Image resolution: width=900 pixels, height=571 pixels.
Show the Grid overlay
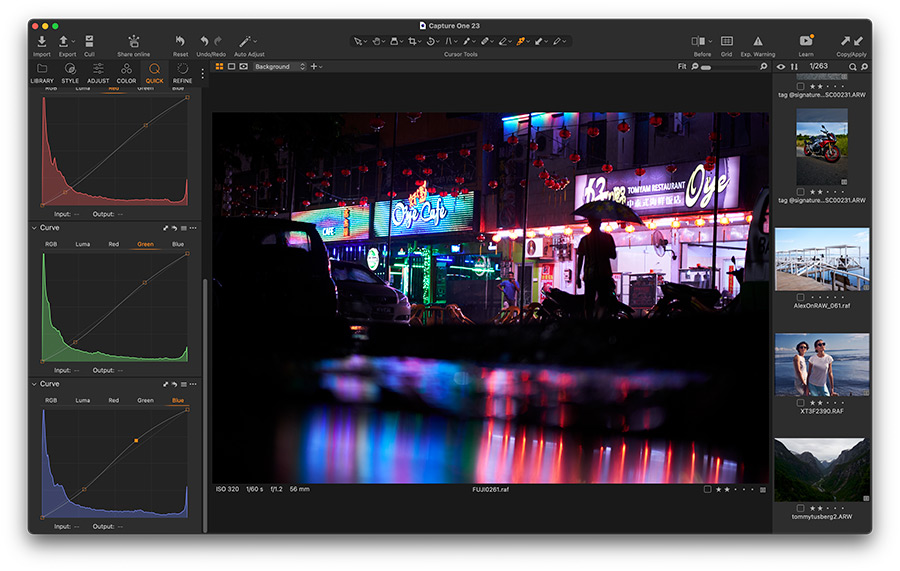tap(727, 41)
